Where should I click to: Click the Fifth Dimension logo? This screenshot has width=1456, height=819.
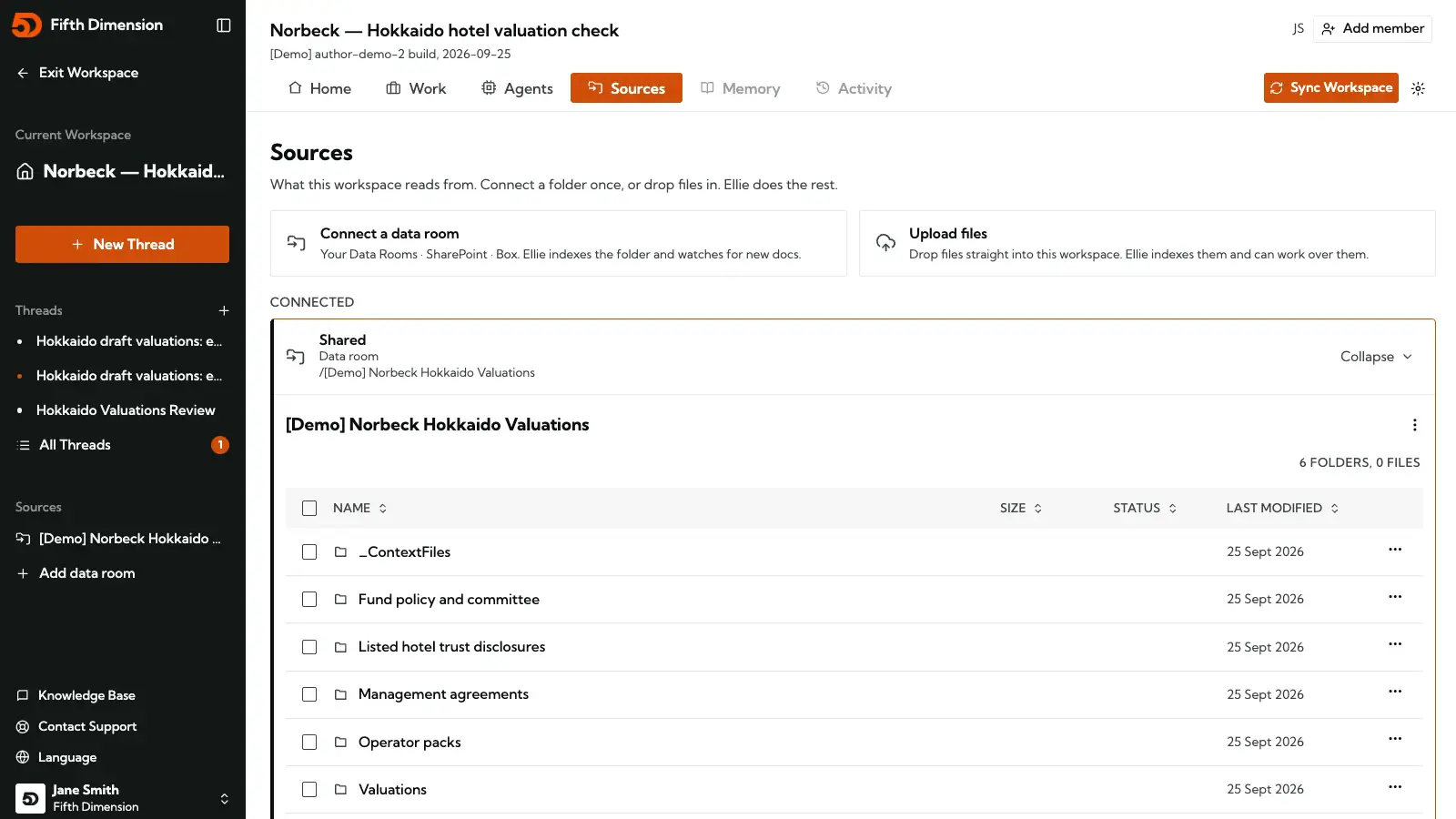tap(26, 25)
